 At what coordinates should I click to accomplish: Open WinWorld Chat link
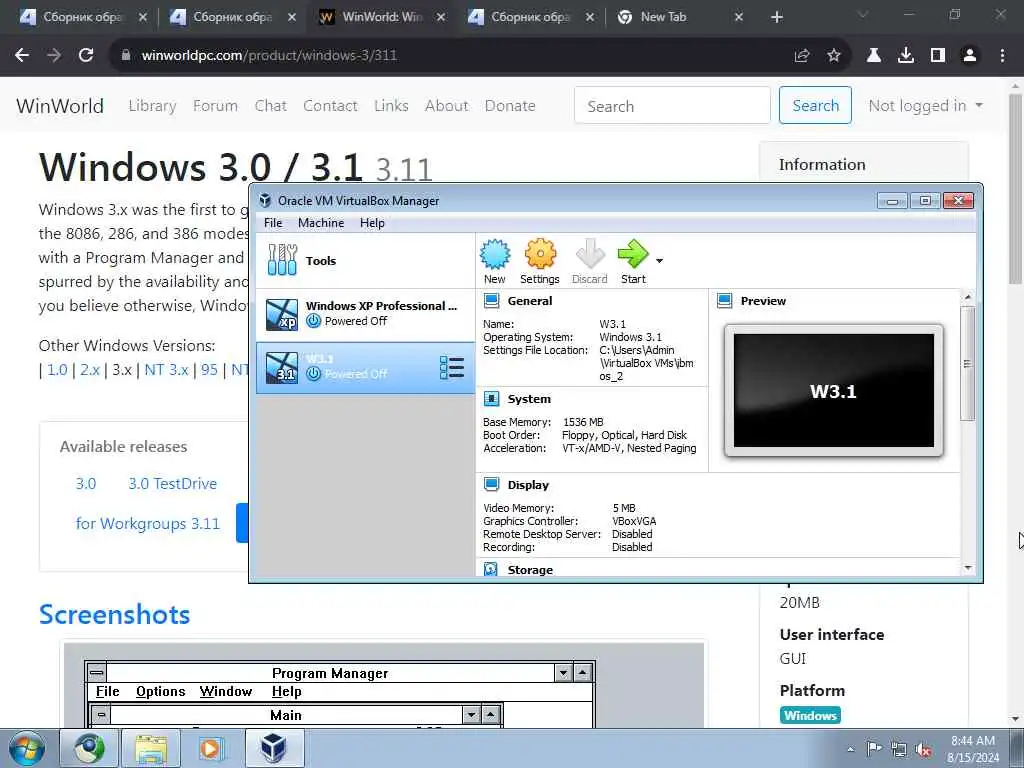[x=270, y=106]
